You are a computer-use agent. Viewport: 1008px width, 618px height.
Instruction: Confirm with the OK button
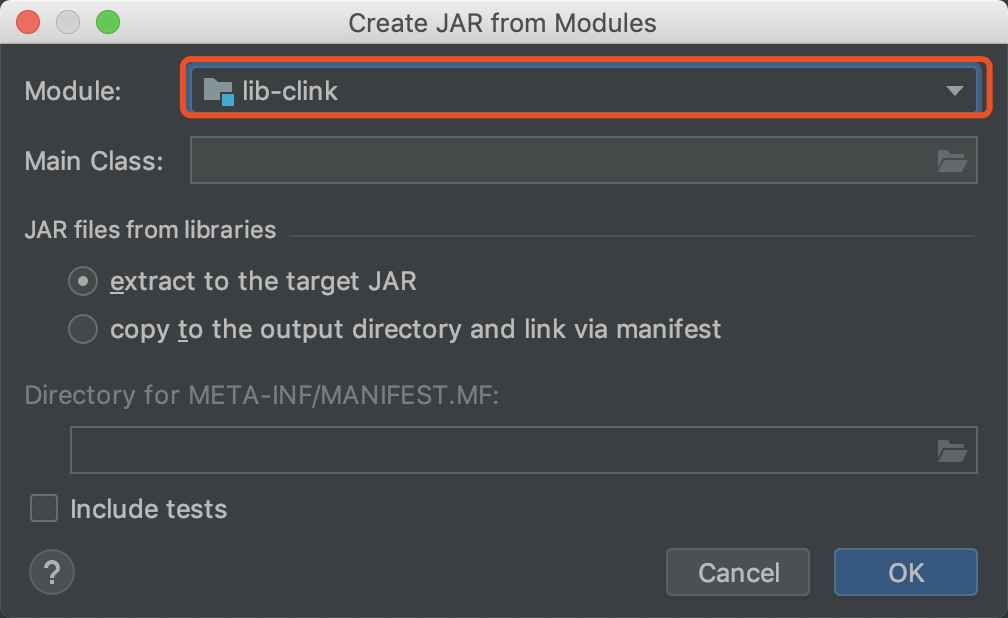point(905,572)
